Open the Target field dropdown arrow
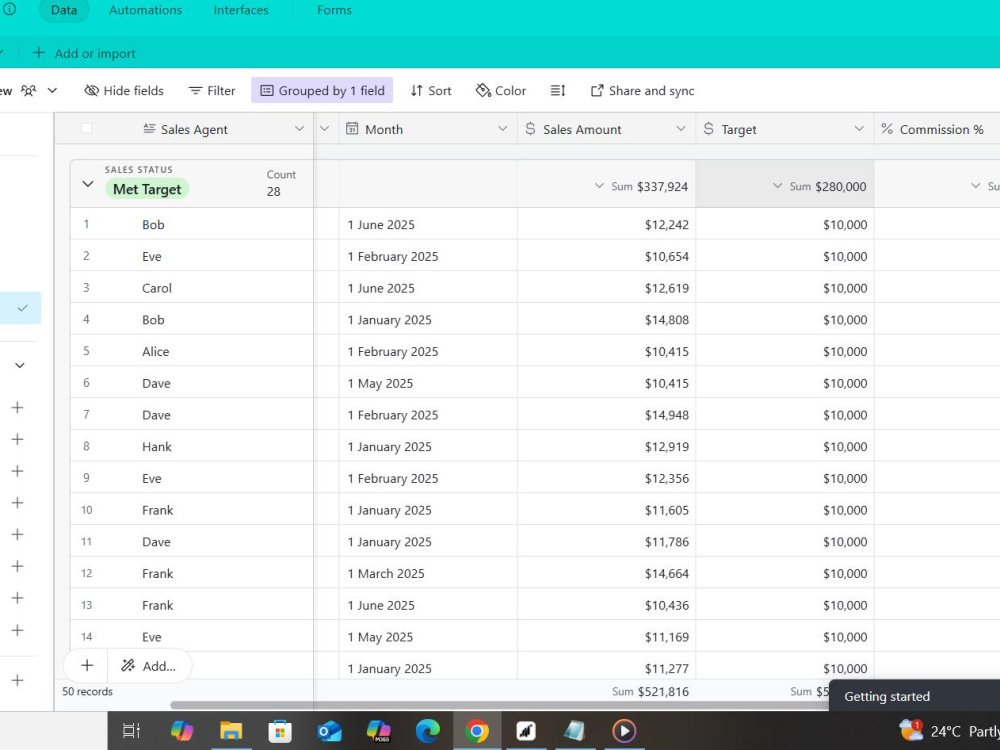Viewport: 1000px width, 750px height. (x=859, y=129)
